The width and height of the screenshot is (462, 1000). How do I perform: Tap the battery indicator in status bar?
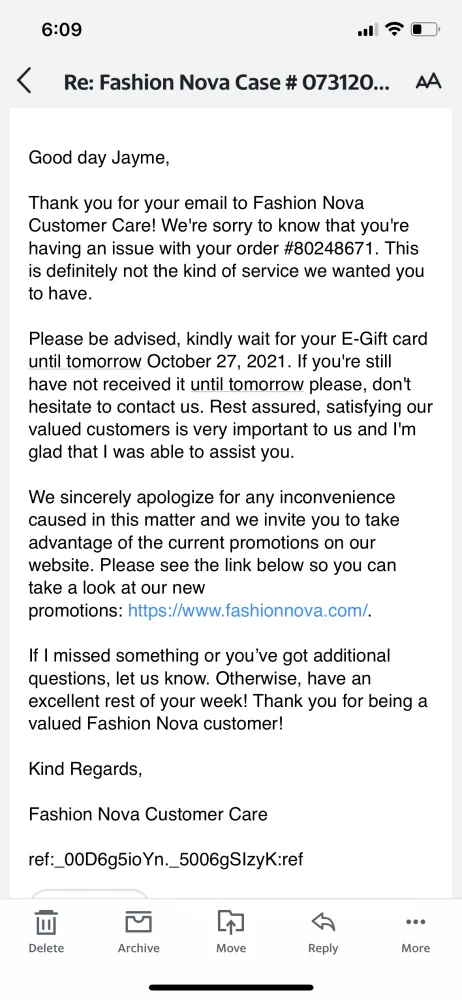point(426,29)
